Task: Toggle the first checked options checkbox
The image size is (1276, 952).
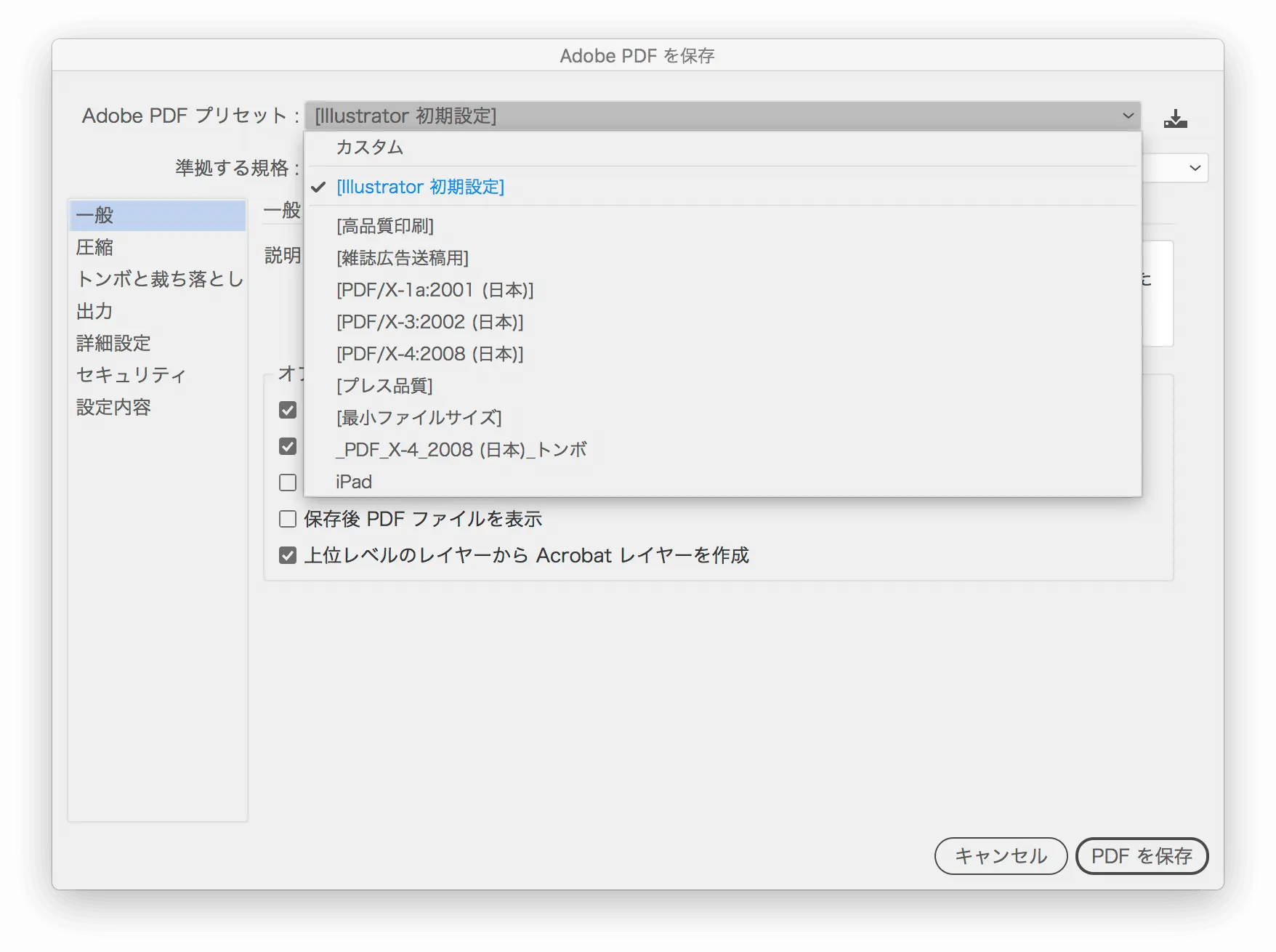Action: coord(288,410)
